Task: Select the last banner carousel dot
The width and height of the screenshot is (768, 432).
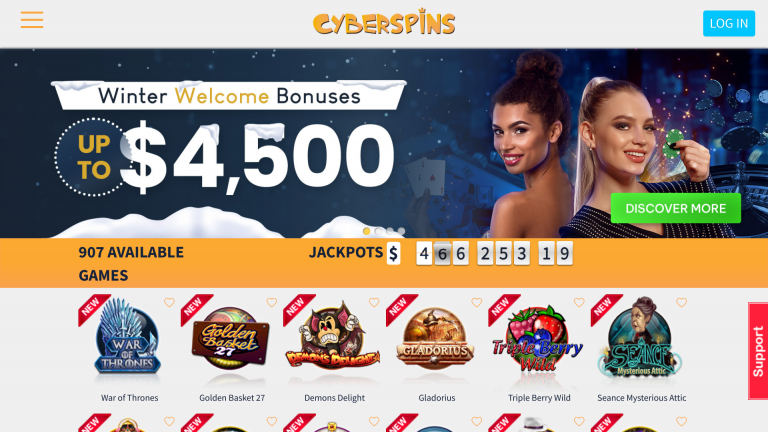Action: pos(402,231)
